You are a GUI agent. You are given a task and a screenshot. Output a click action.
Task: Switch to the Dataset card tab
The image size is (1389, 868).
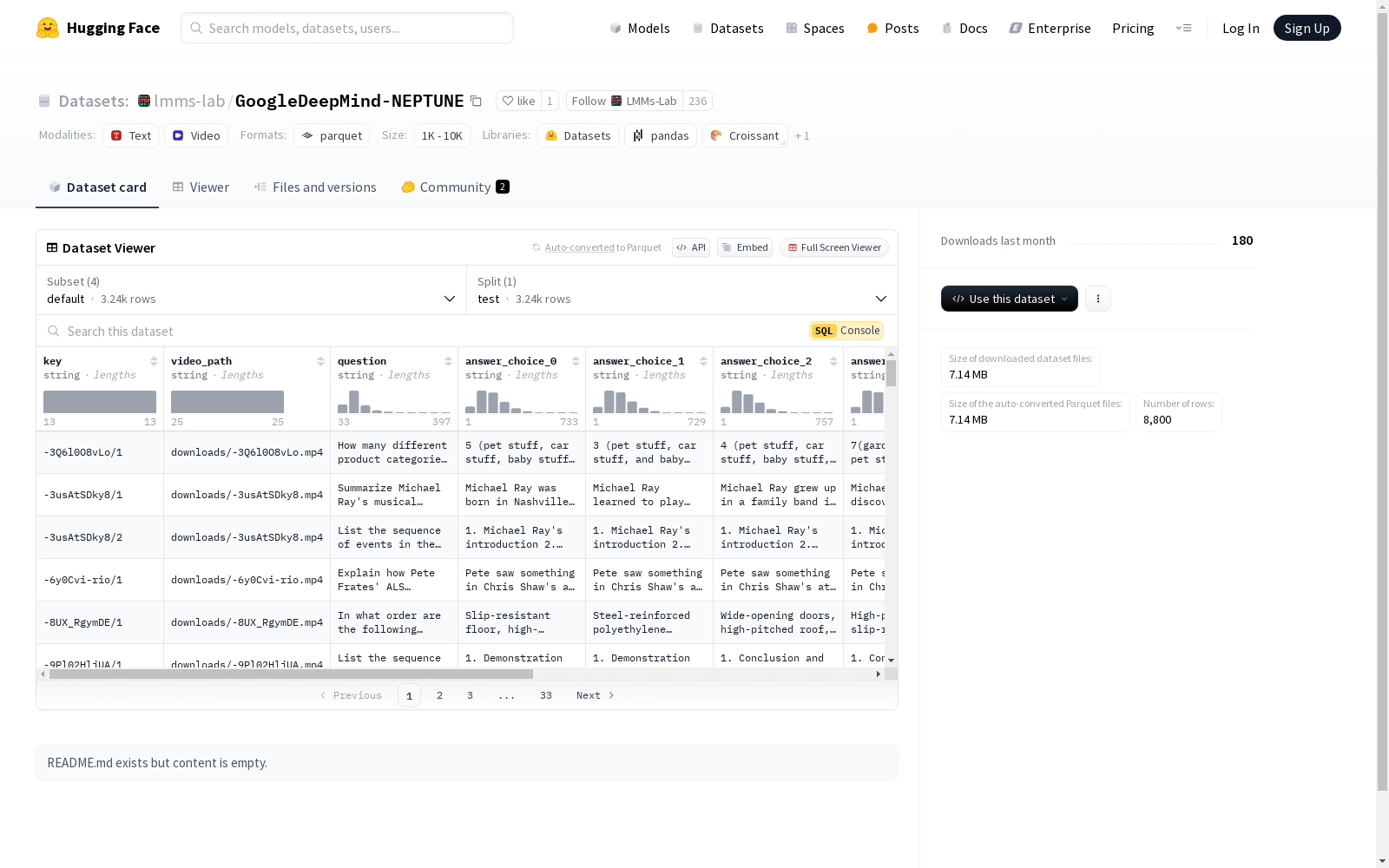click(x=97, y=187)
